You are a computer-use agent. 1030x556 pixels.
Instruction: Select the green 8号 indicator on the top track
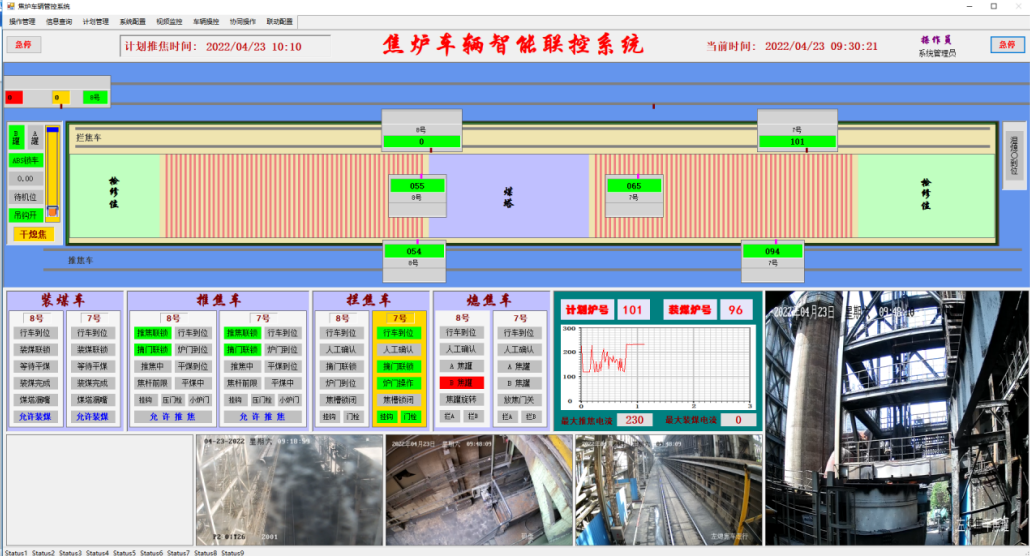[x=95, y=98]
